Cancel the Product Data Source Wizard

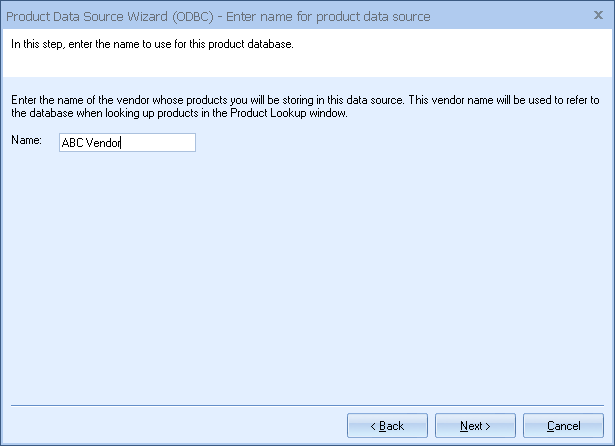coord(564,426)
